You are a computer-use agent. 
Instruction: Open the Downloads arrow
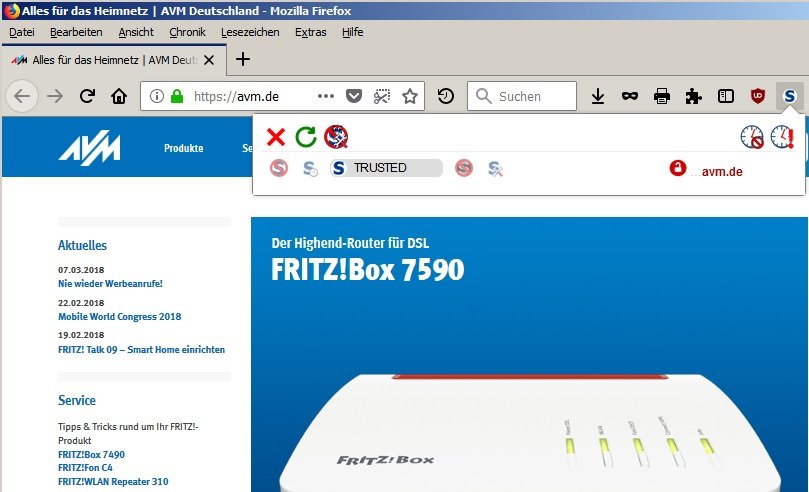coord(598,96)
